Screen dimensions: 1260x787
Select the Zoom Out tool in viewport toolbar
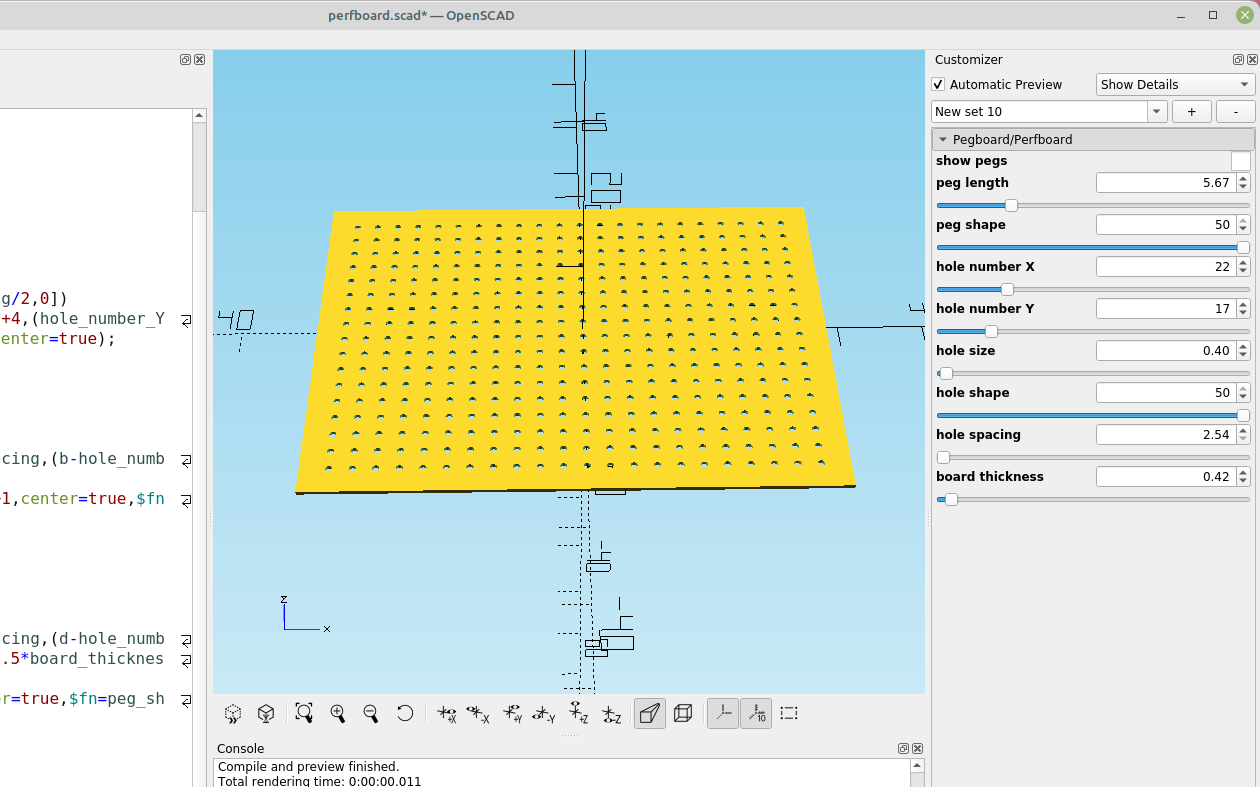[x=370, y=713]
